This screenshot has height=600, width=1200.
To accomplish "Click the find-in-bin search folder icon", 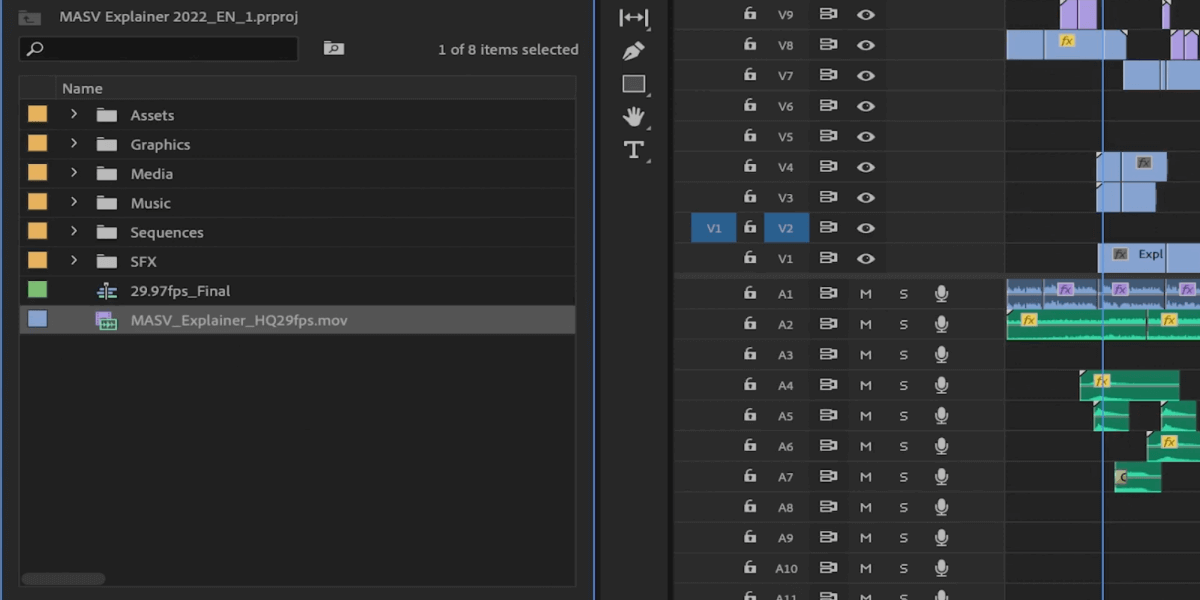I will 334,48.
